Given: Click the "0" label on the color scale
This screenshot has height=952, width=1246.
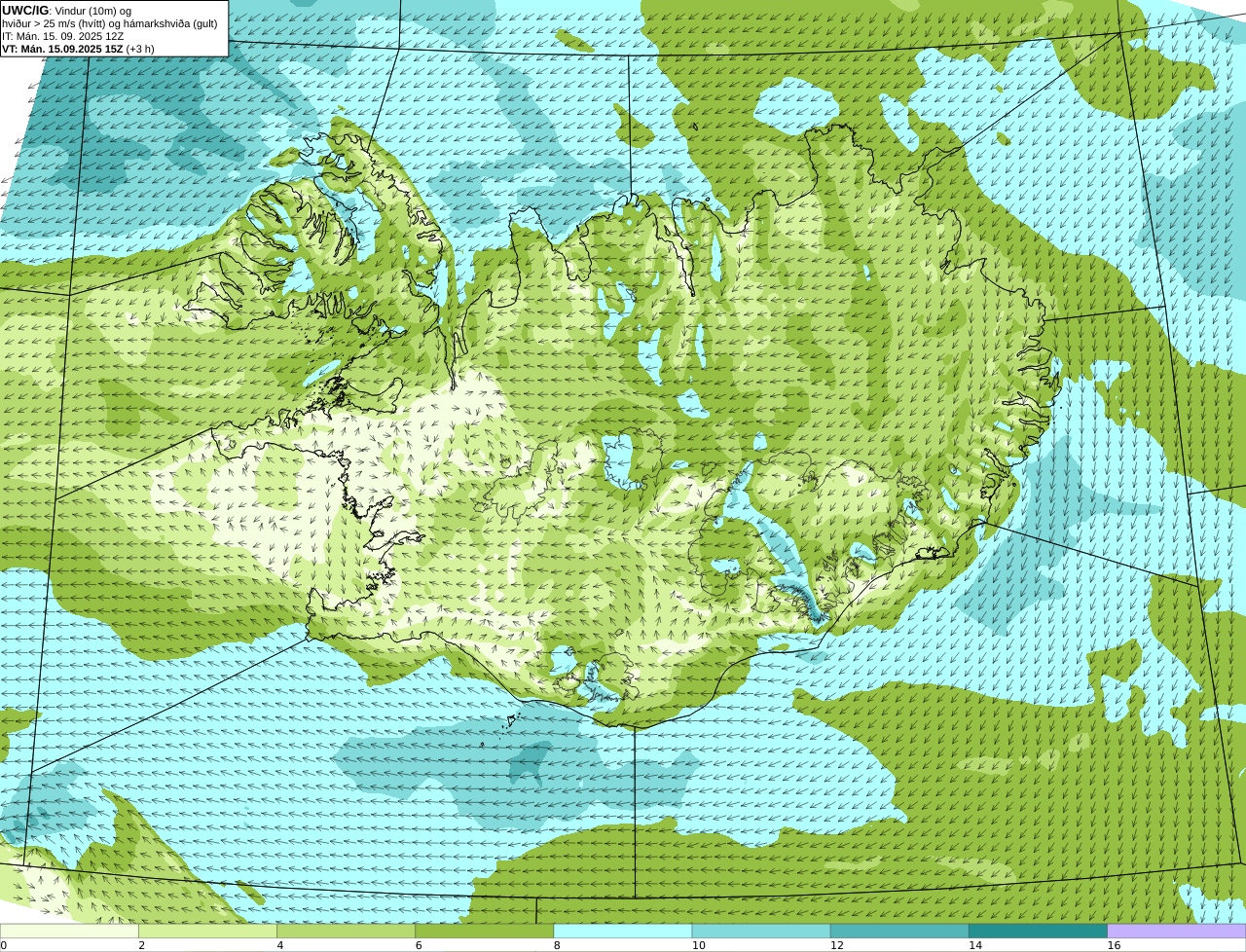Looking at the screenshot, I should (x=4, y=945).
